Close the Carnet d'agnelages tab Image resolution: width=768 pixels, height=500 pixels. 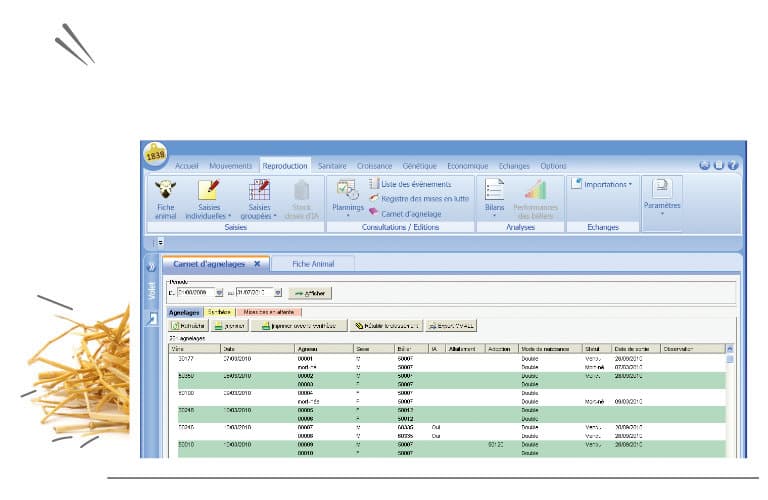tap(257, 264)
